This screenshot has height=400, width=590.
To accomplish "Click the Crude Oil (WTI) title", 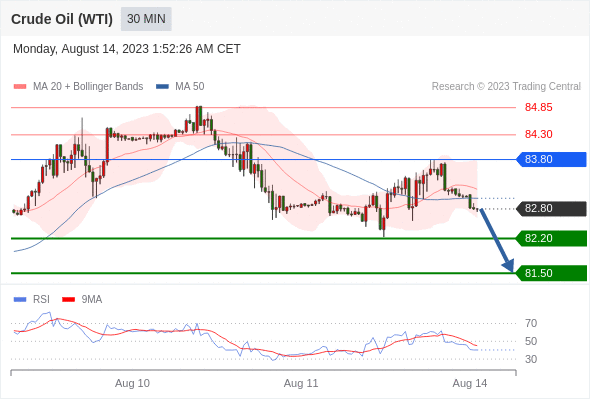I will click(x=62, y=19).
